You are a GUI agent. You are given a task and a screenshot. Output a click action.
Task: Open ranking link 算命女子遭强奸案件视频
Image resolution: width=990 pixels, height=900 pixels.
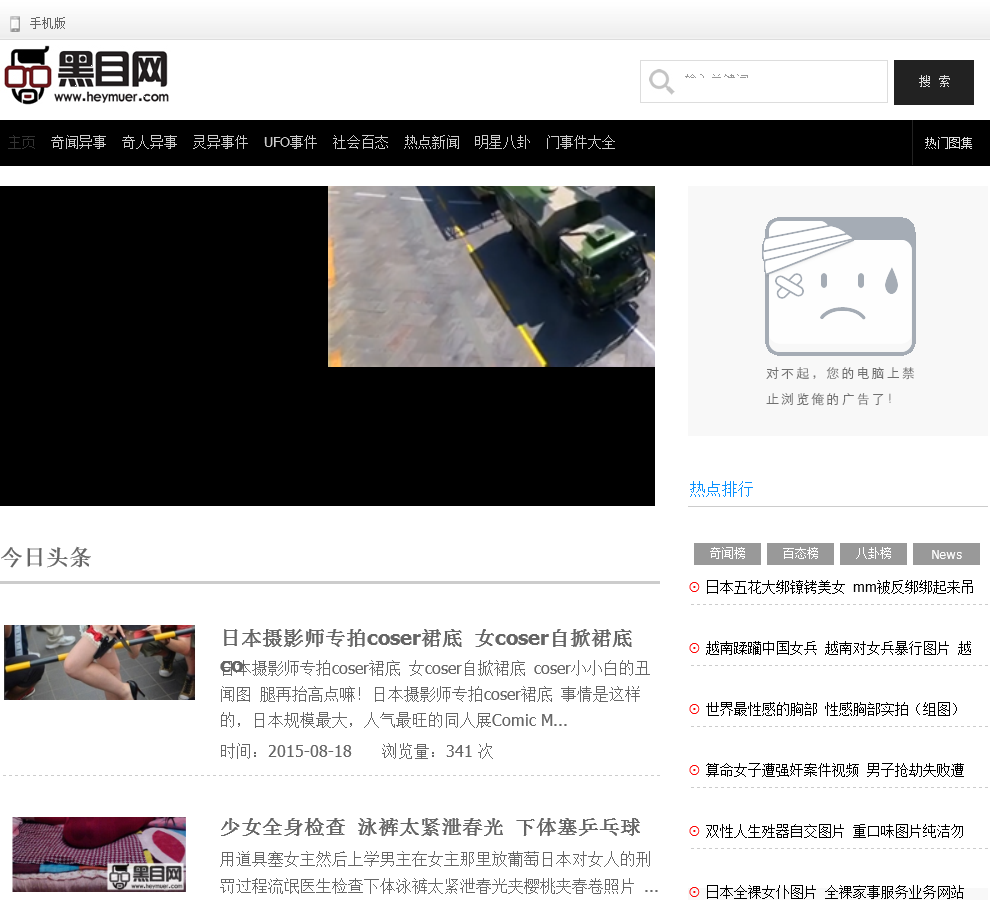click(835, 771)
